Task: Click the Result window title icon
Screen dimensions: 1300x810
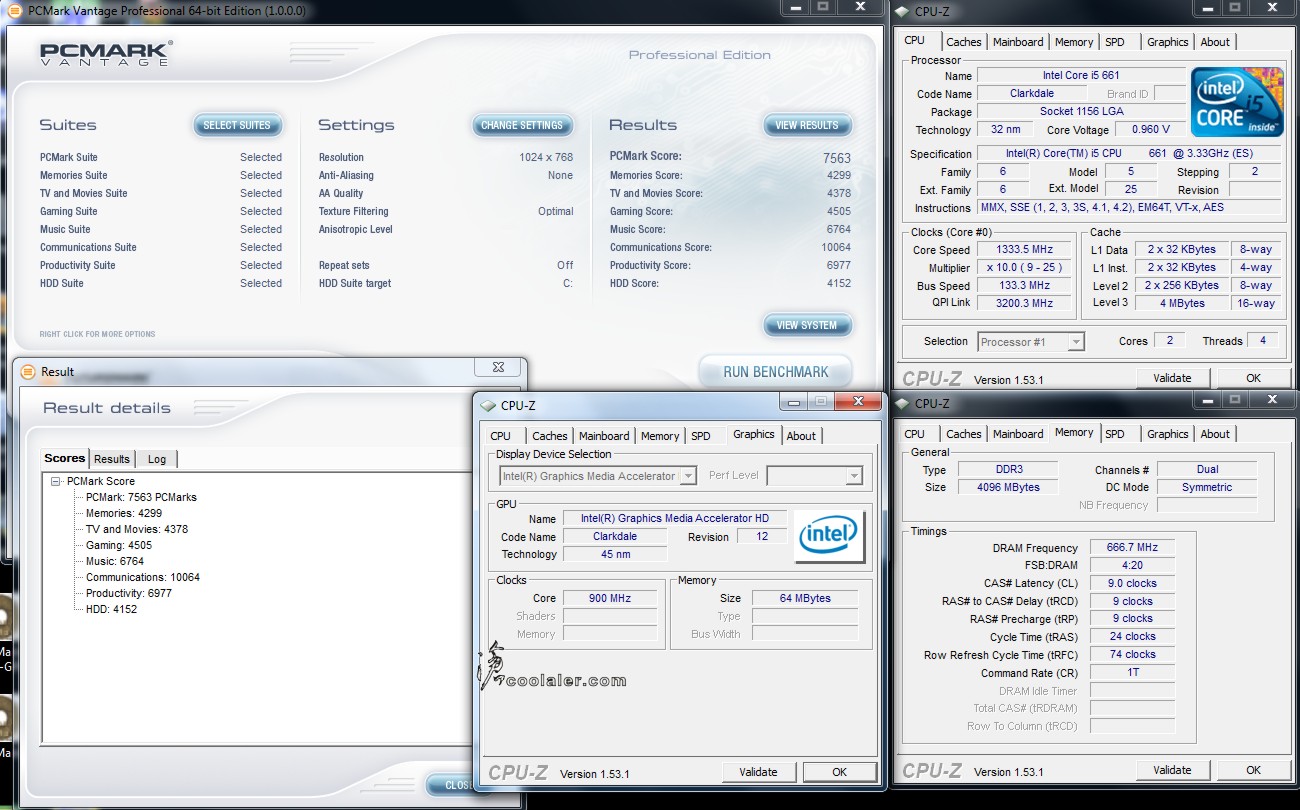Action: pyautogui.click(x=28, y=371)
